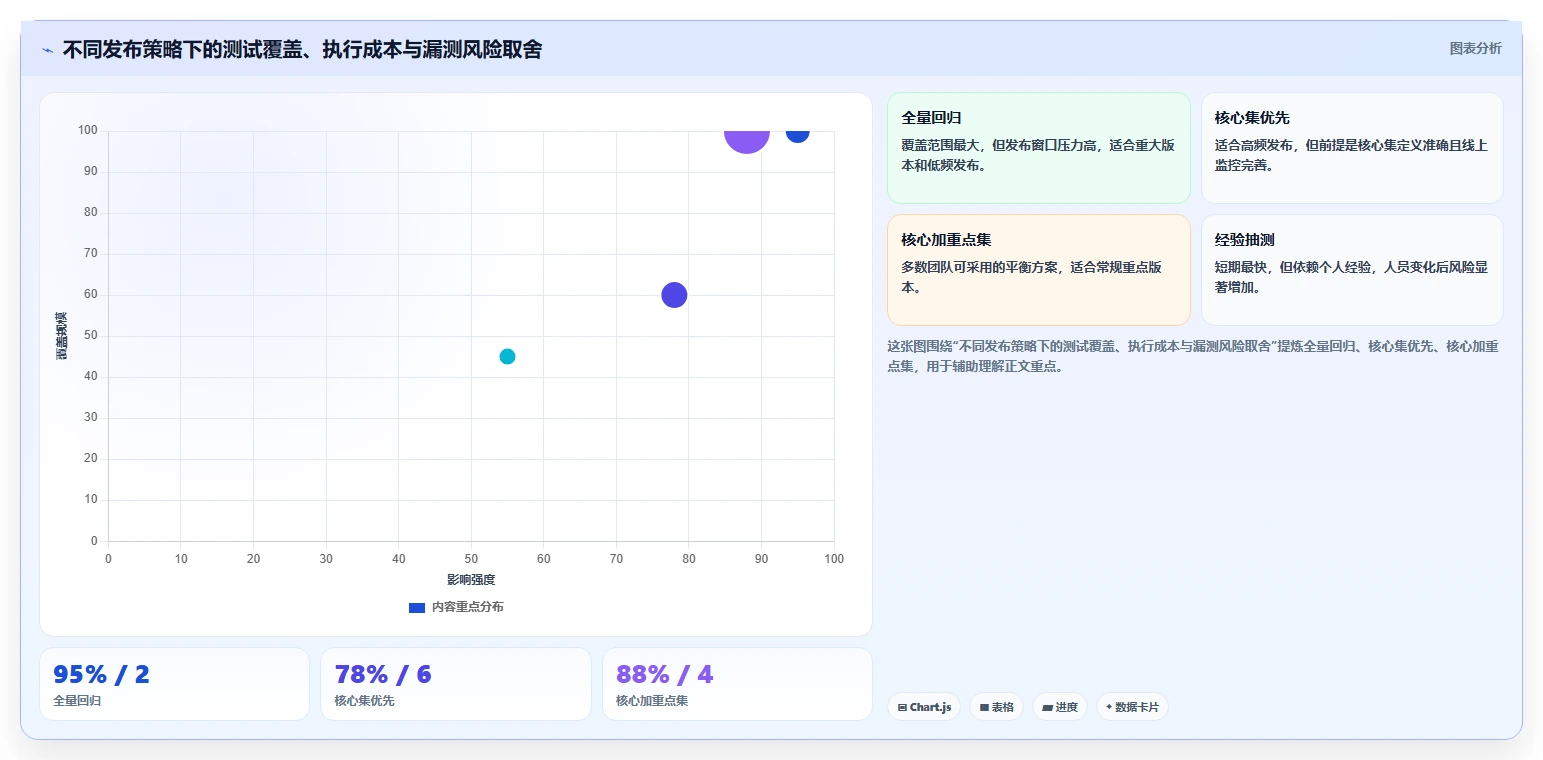The image size is (1543, 760).
Task: Click the main title 不同发布策略下的测试覆盖 heading
Action: [x=302, y=49]
